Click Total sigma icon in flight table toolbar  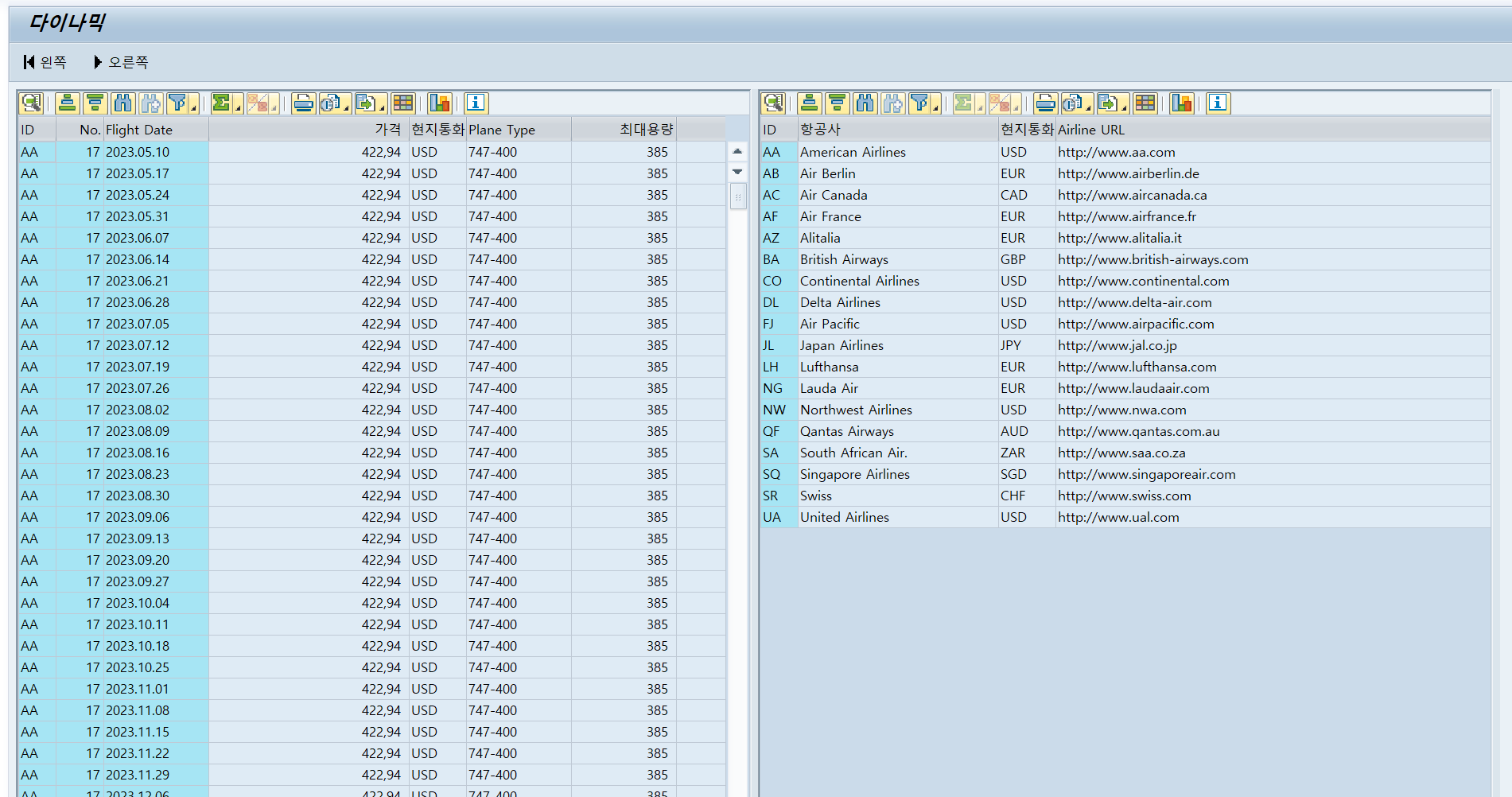pyautogui.click(x=221, y=103)
